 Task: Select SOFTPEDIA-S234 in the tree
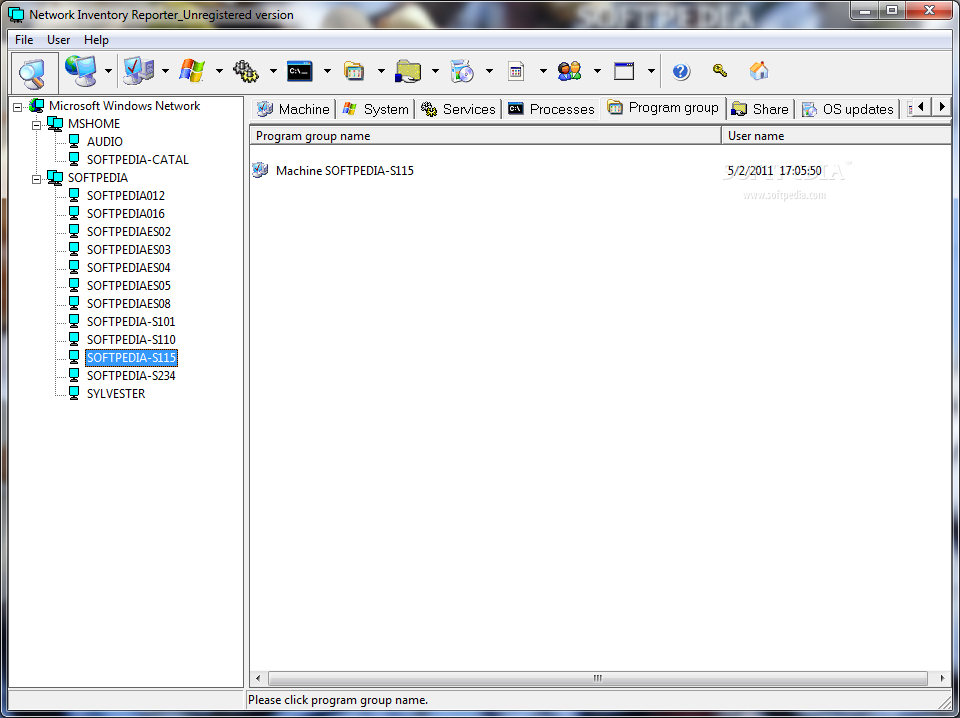click(x=131, y=376)
